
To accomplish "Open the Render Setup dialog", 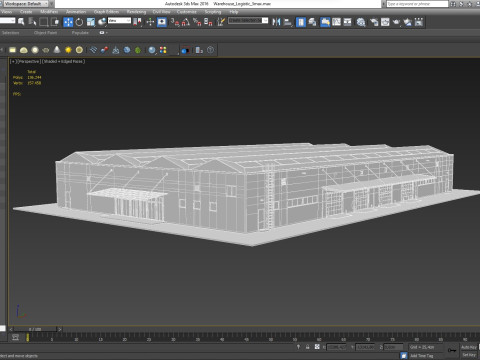I will click(x=374, y=22).
